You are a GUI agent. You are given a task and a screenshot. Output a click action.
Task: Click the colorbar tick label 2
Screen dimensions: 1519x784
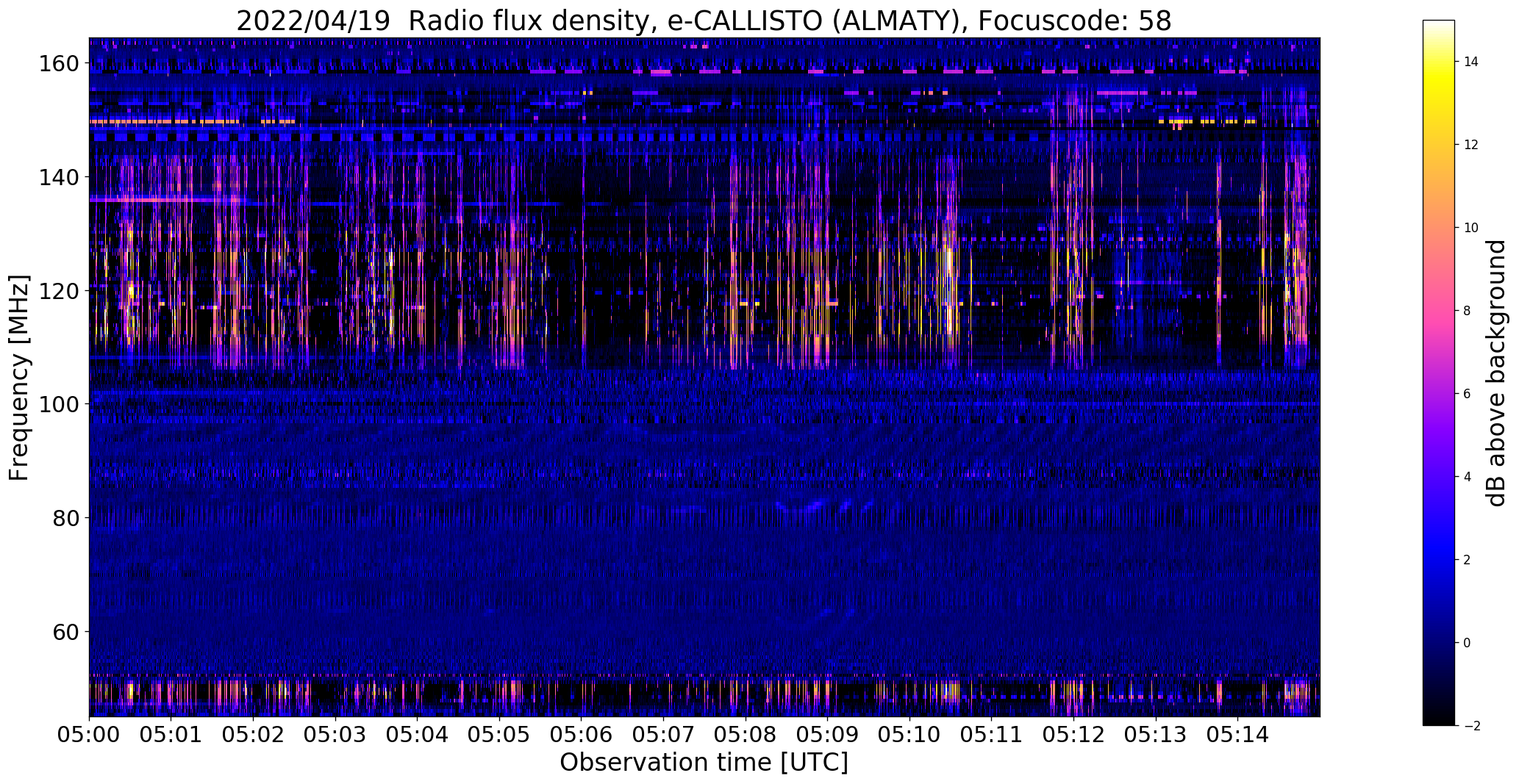[x=1468, y=560]
